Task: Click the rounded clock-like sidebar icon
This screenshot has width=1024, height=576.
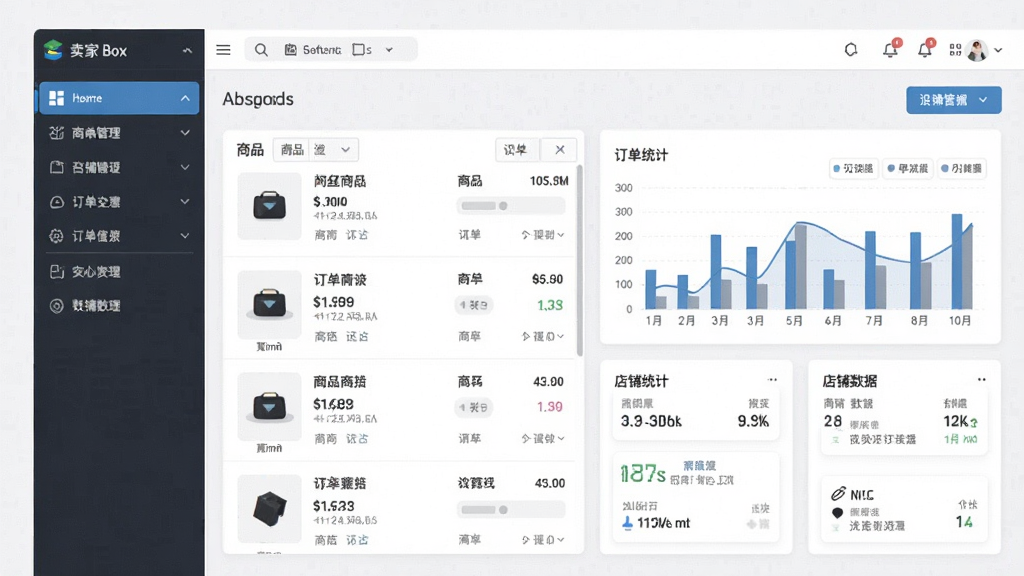Action: 57,202
